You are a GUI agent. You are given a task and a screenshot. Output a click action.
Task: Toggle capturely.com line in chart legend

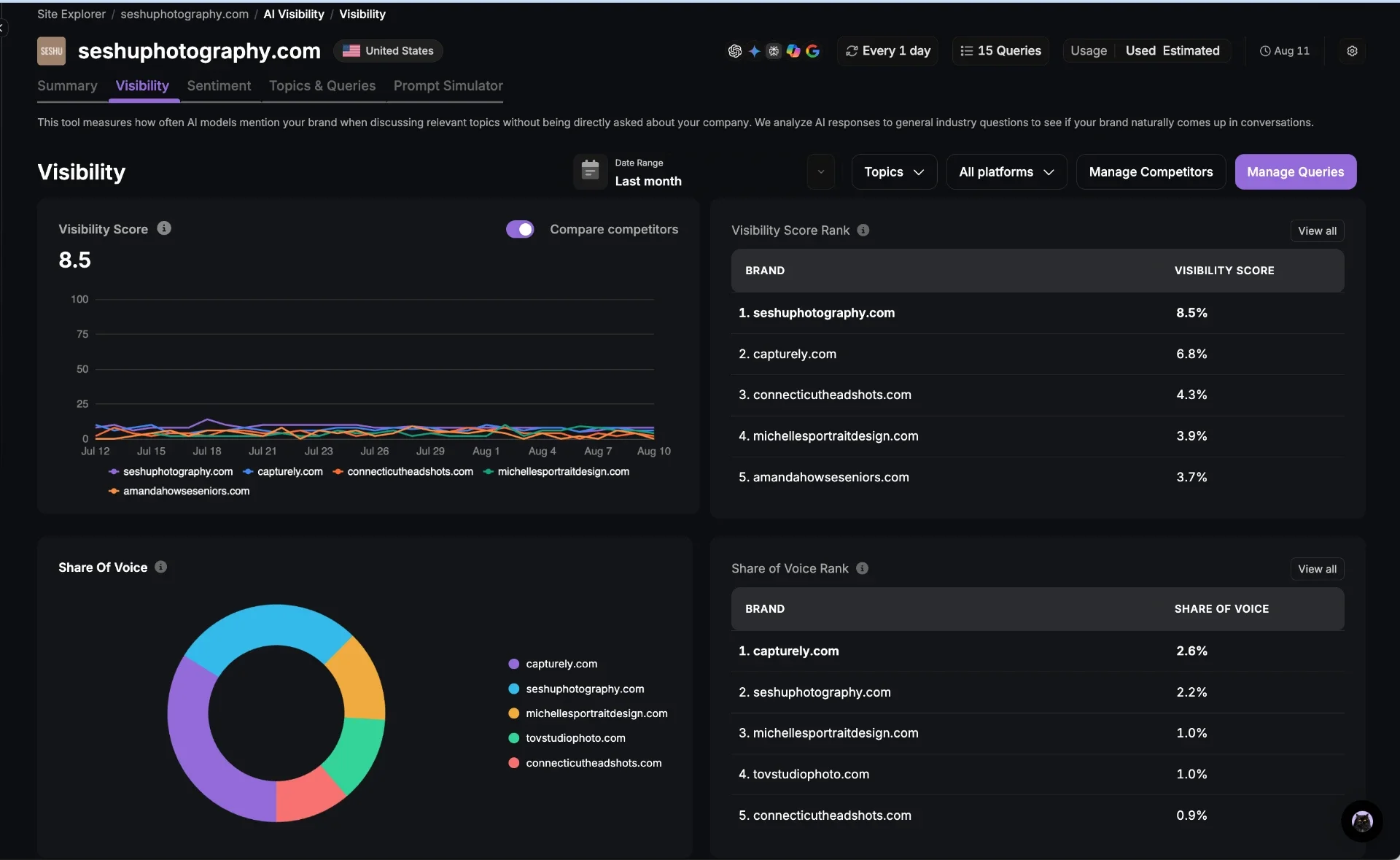(283, 472)
